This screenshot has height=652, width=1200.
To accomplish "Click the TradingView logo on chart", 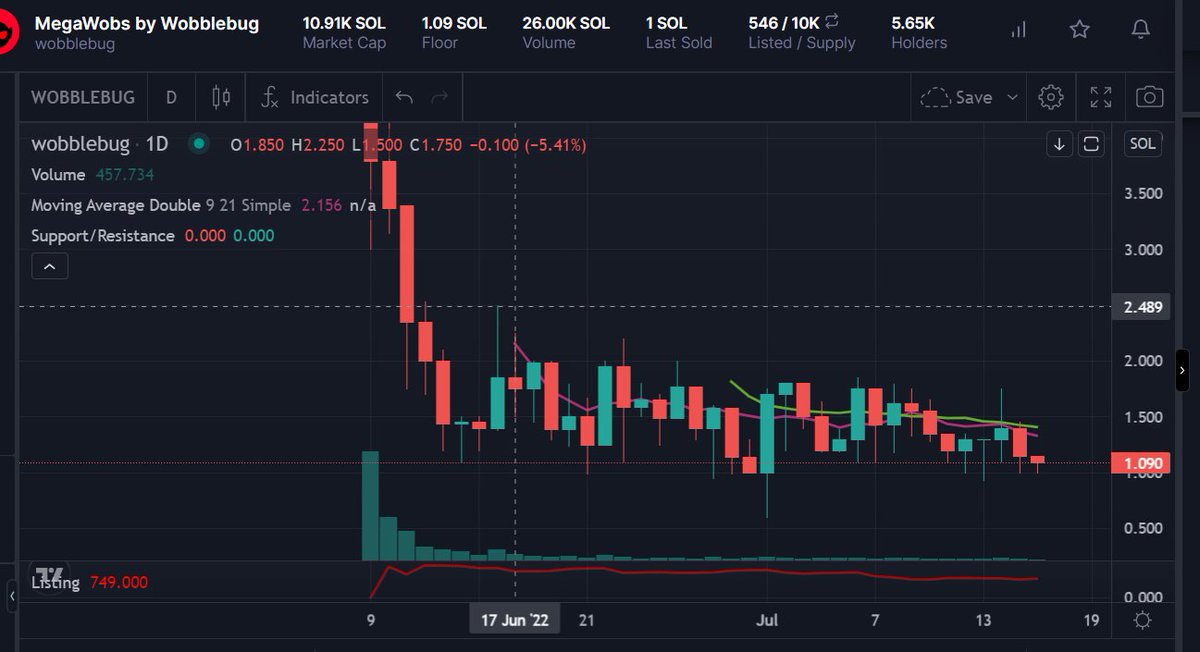I will point(49,573).
